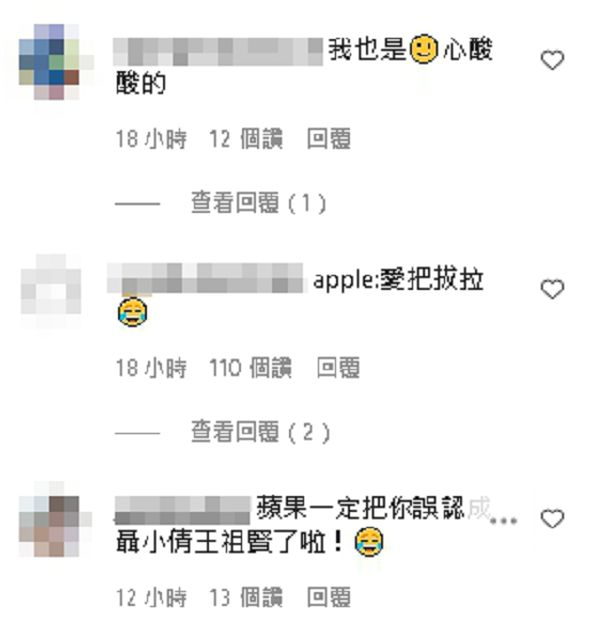607x630 pixels.
Task: View the 12 個讚 likes list
Action: [246, 139]
